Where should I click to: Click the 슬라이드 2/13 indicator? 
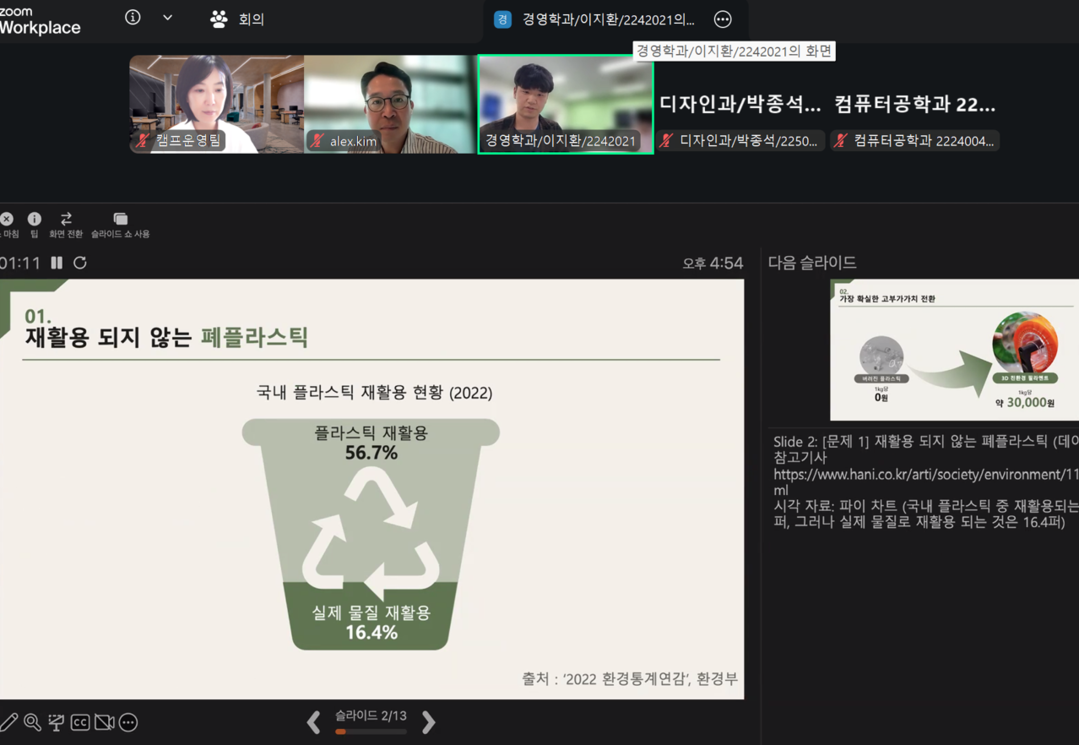(371, 715)
